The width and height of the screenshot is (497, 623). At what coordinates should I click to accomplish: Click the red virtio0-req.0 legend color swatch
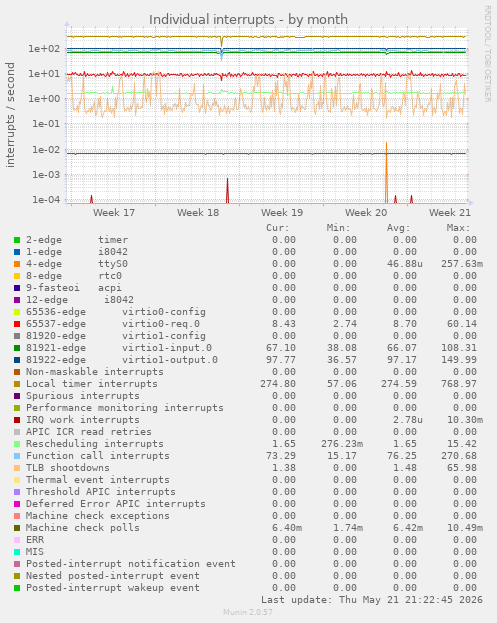tap(17, 324)
